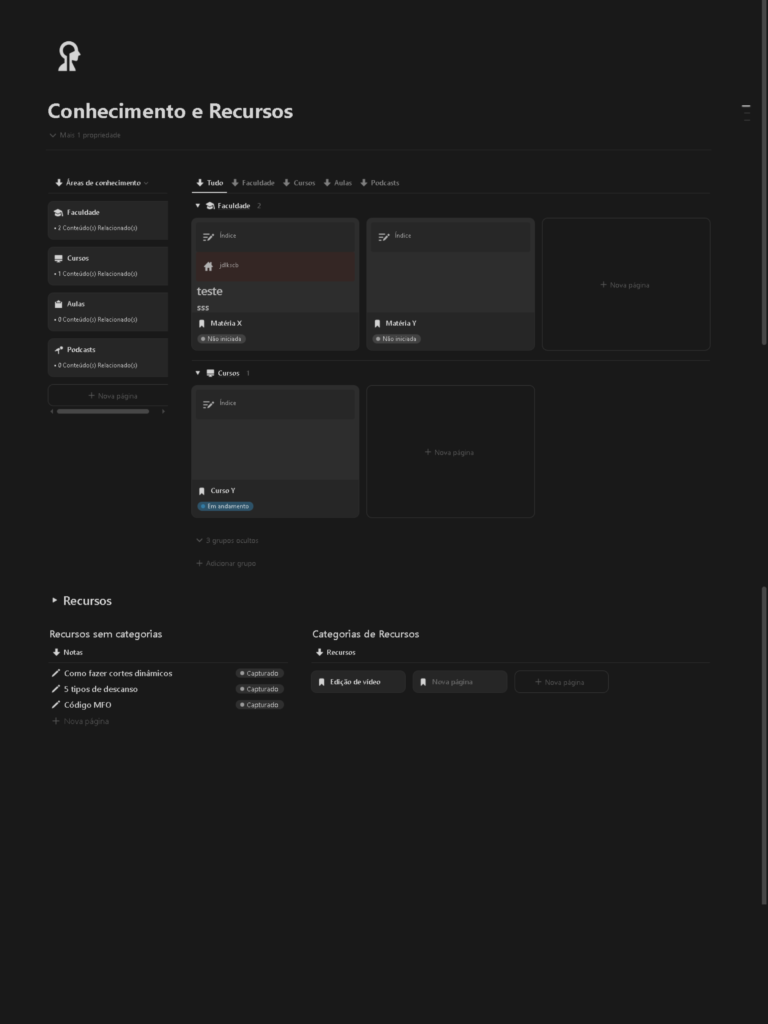Open the 'Como fazer cortes dinâmicos' note
Screen dimensions: 768x1024
click(118, 674)
